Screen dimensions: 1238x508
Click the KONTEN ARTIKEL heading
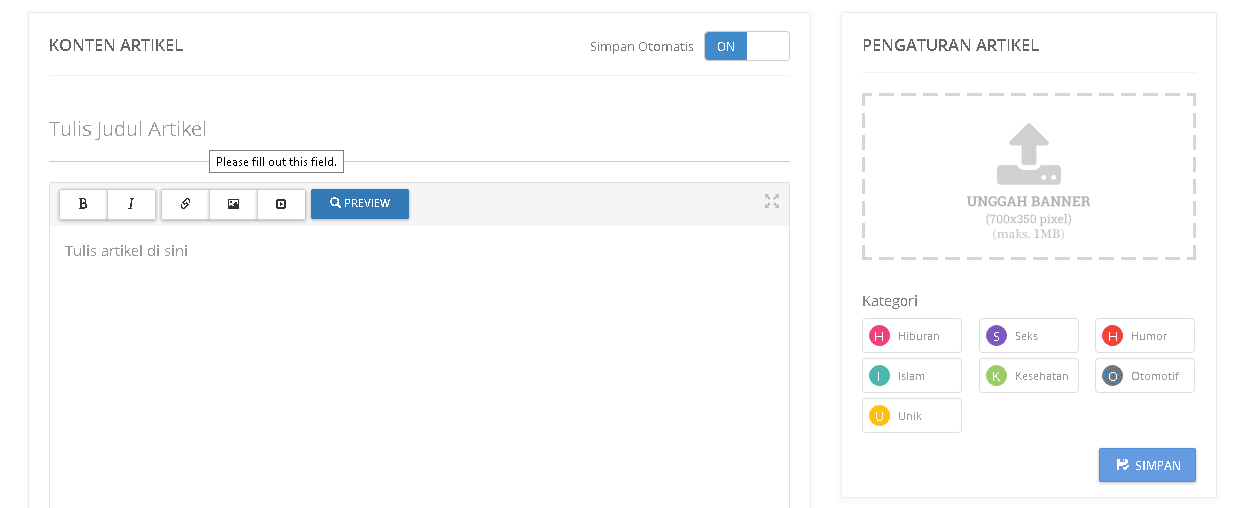coord(116,45)
